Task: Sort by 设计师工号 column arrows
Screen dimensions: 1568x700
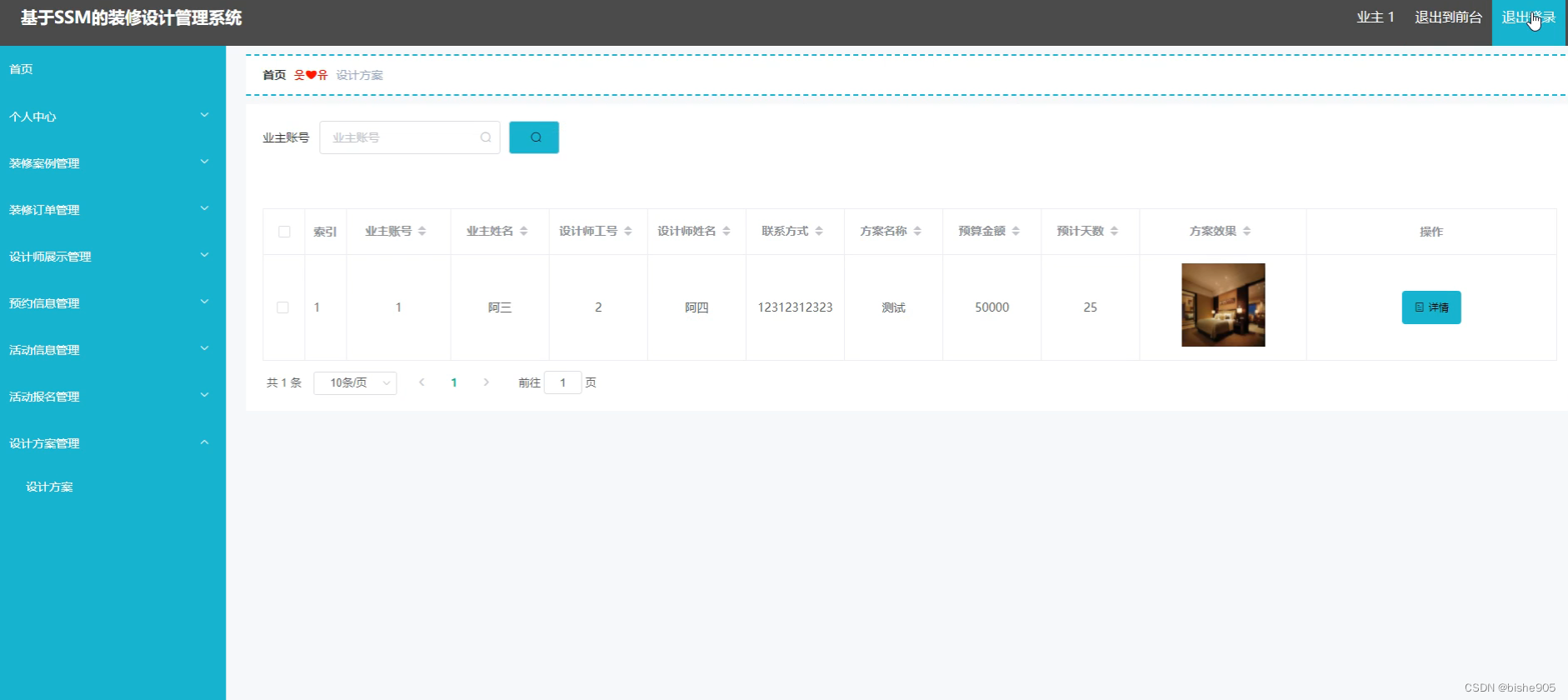Action: click(x=628, y=231)
